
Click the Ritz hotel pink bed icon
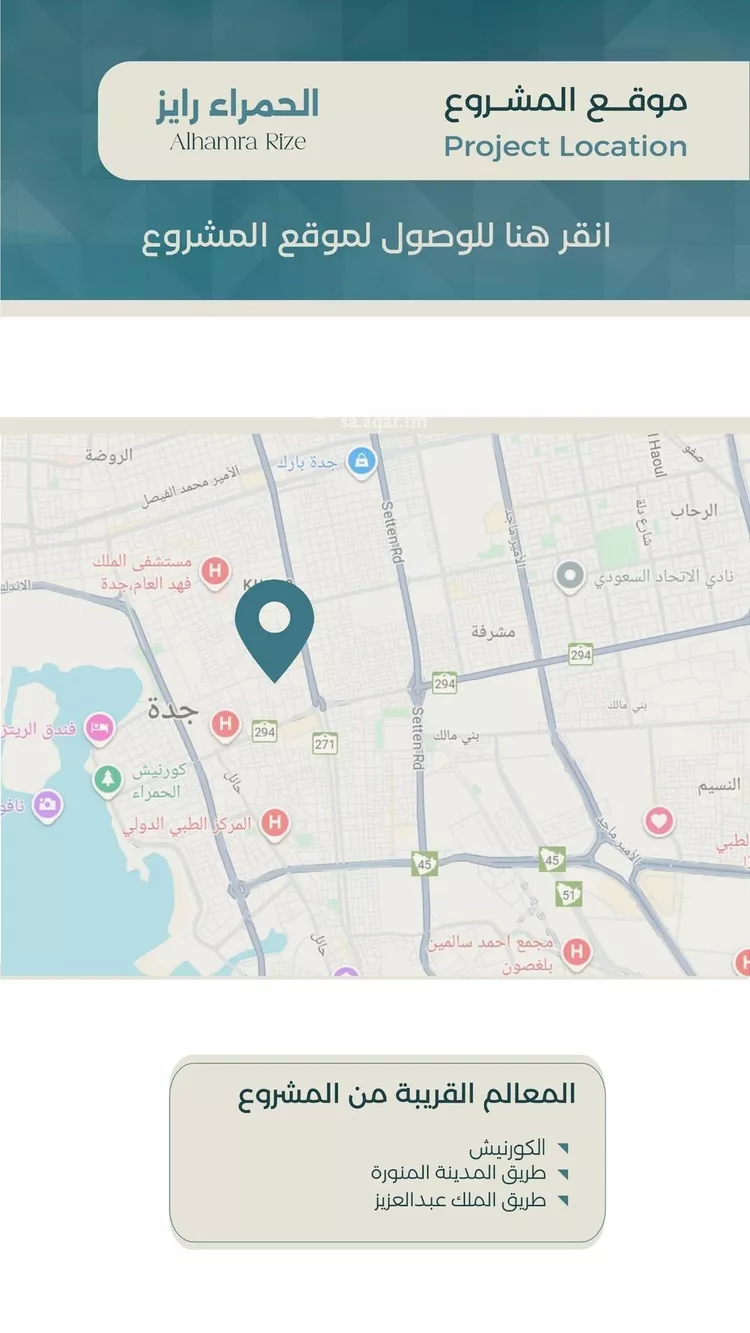tap(99, 726)
